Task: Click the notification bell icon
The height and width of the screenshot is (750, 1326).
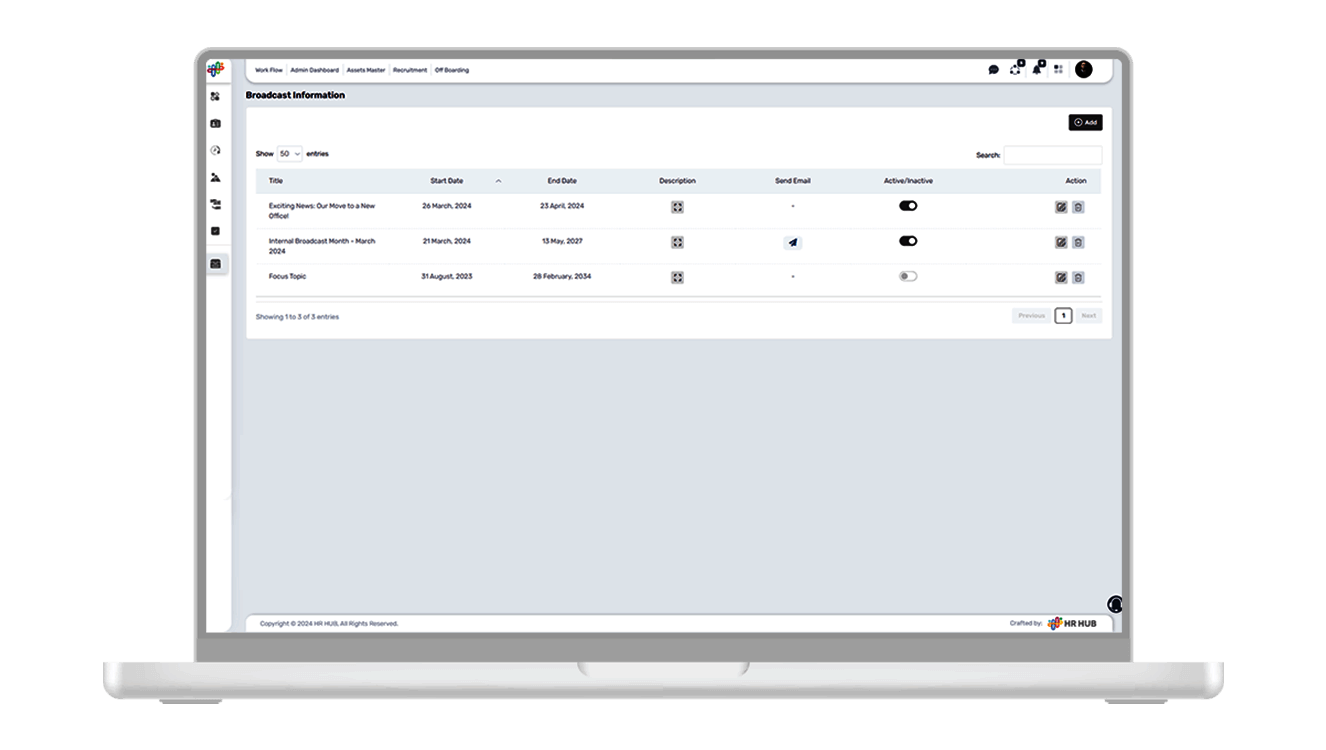Action: 1037,69
